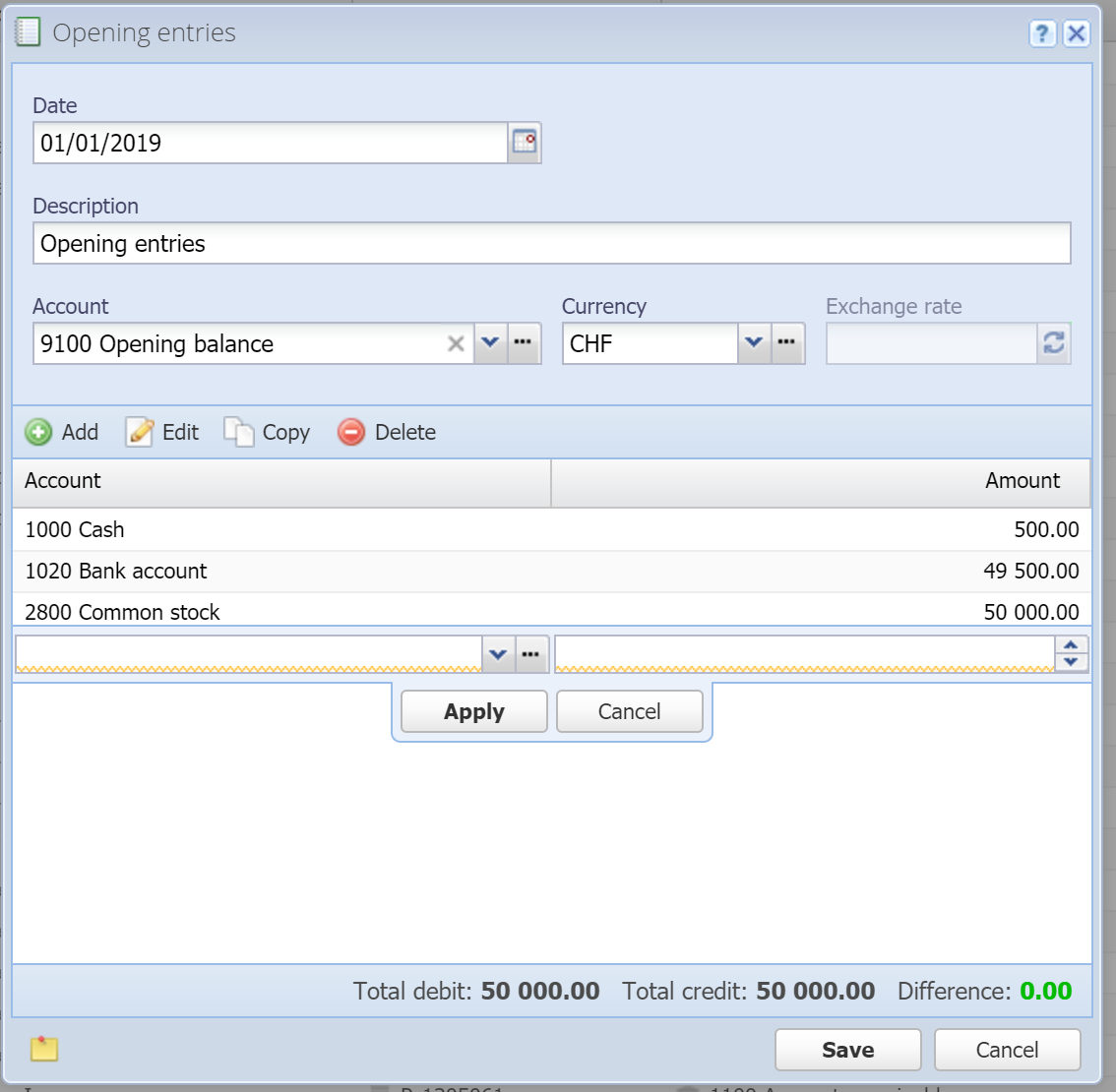Click the Save button
This screenshot has width=1116, height=1092.
(847, 1050)
